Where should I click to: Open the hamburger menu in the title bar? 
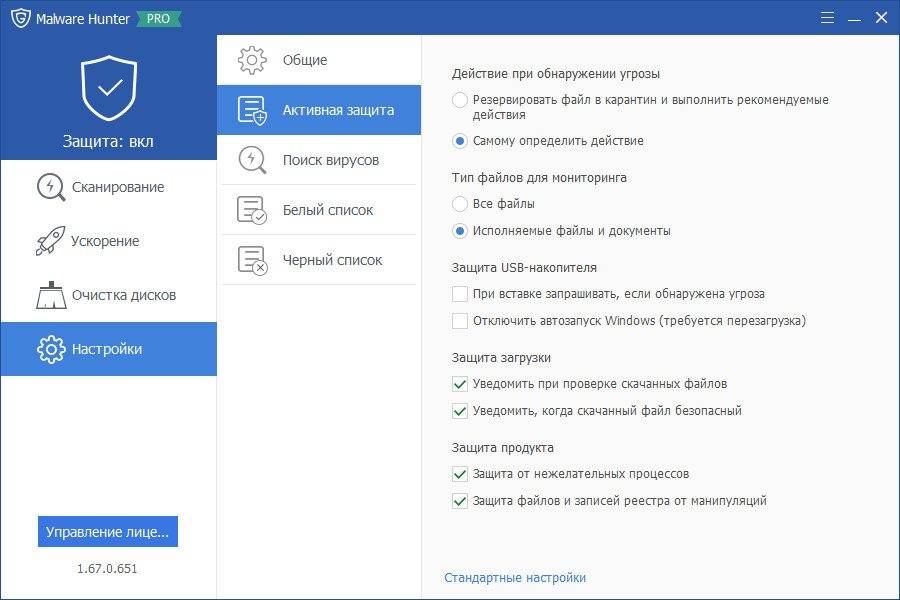(827, 18)
